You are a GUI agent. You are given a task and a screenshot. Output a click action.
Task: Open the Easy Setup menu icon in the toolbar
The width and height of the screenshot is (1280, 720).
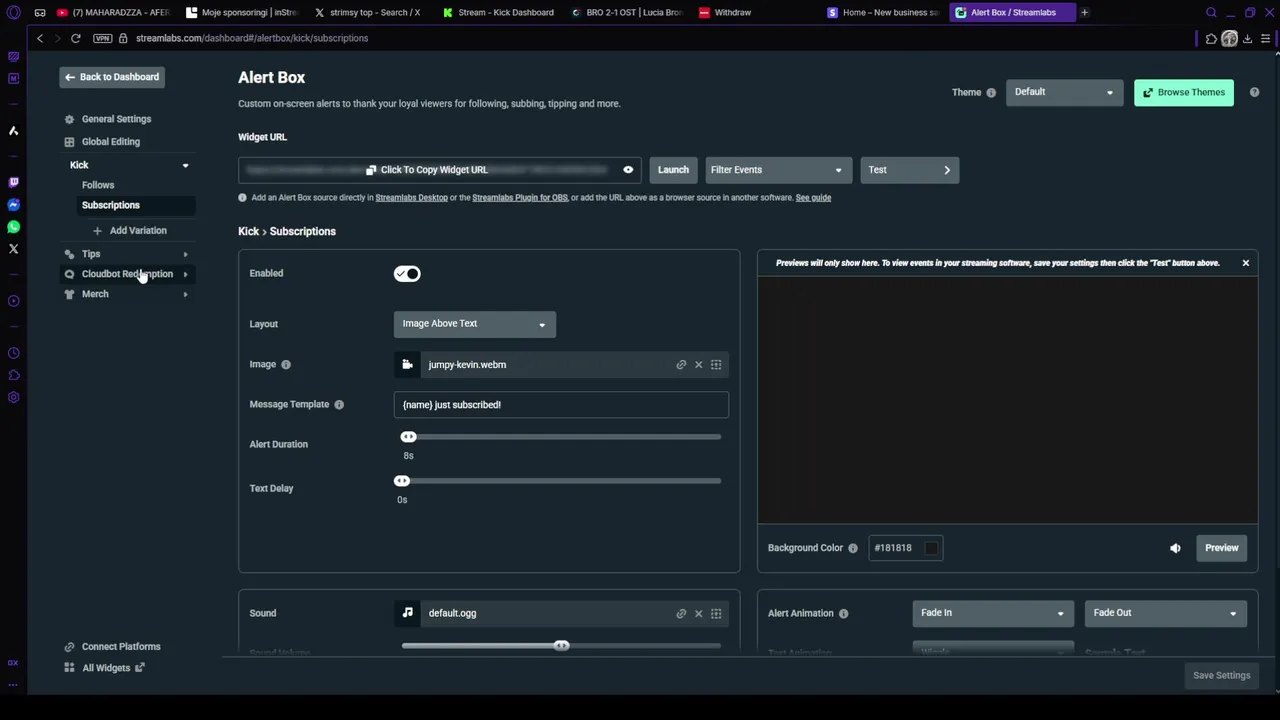click(x=1267, y=38)
